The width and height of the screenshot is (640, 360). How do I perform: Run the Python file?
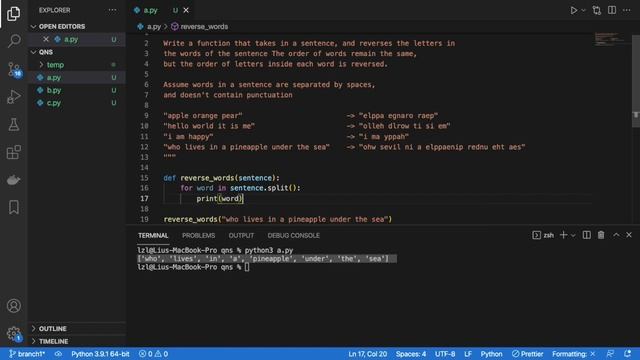(x=573, y=10)
